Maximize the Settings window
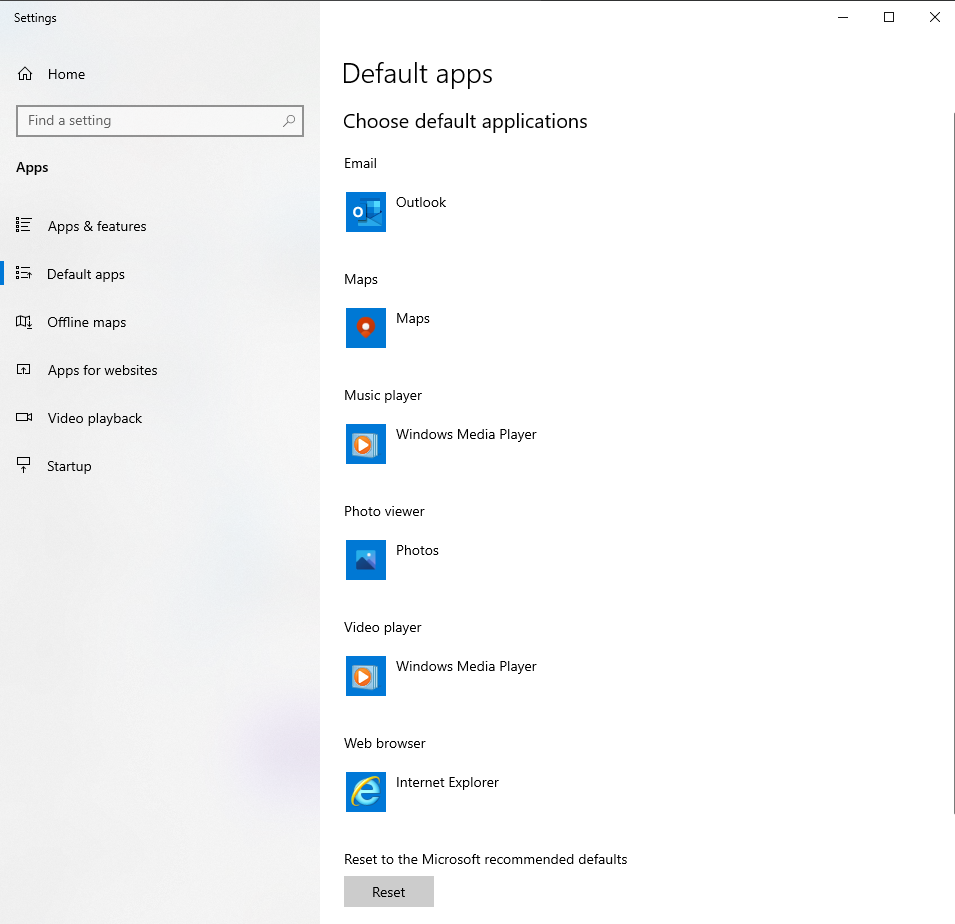 click(x=889, y=17)
